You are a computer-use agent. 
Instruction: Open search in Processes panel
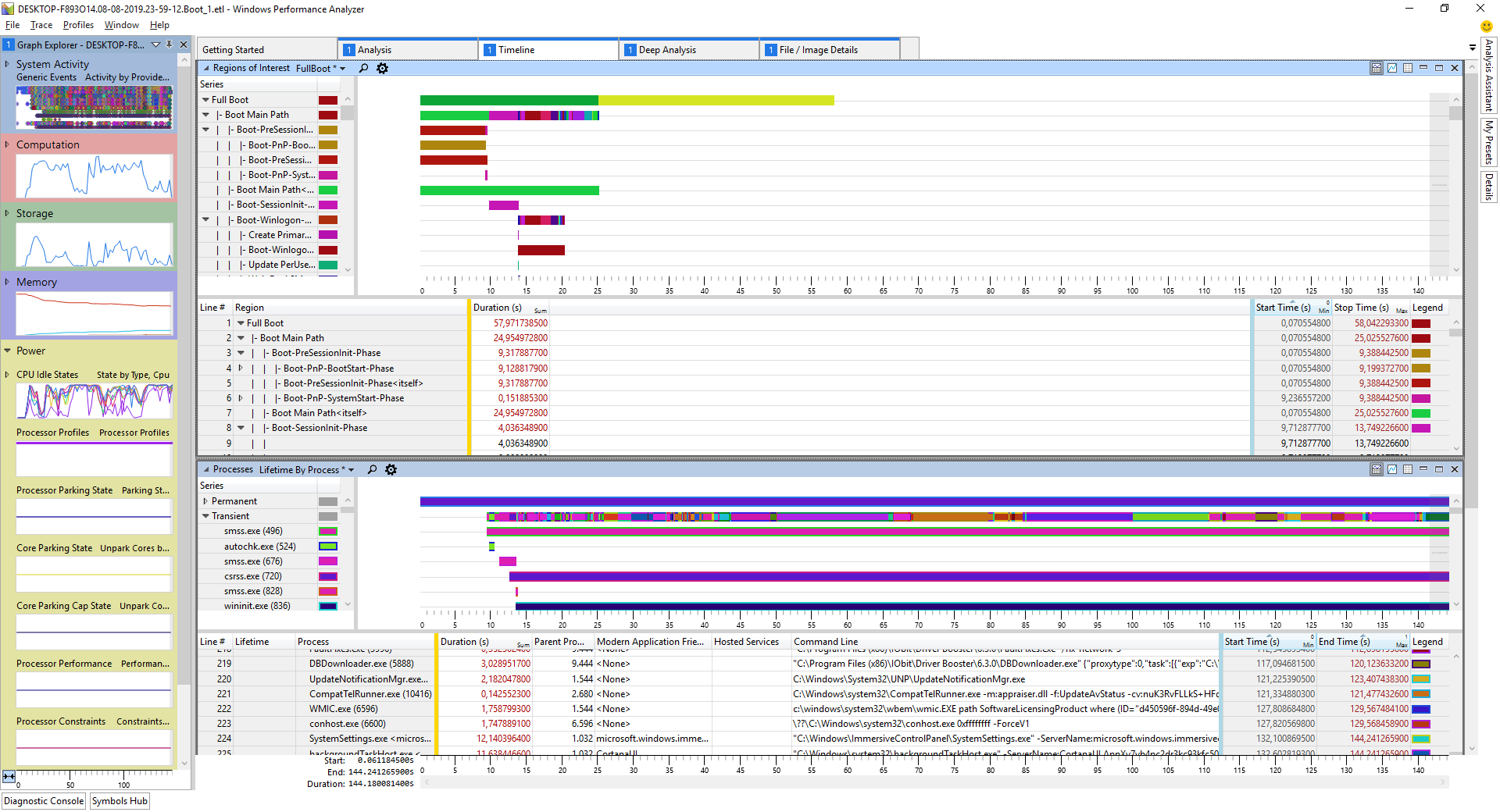pos(372,469)
